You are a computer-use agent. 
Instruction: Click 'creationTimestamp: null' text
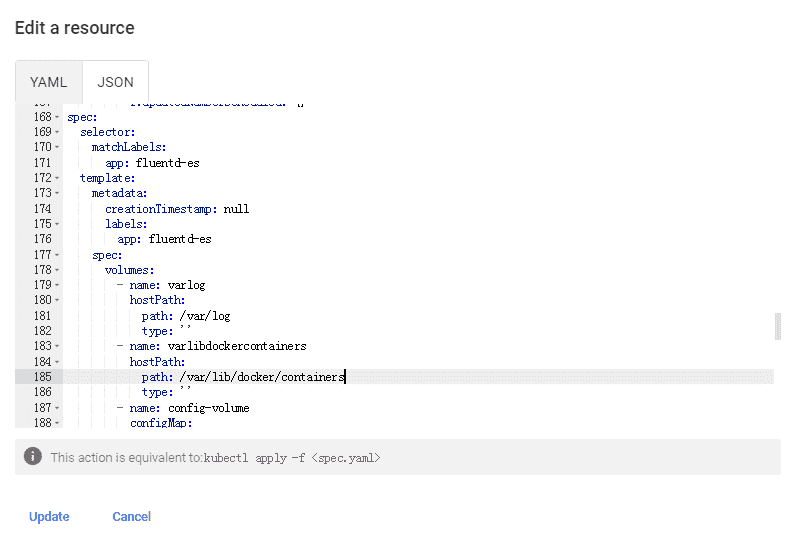coord(177,209)
